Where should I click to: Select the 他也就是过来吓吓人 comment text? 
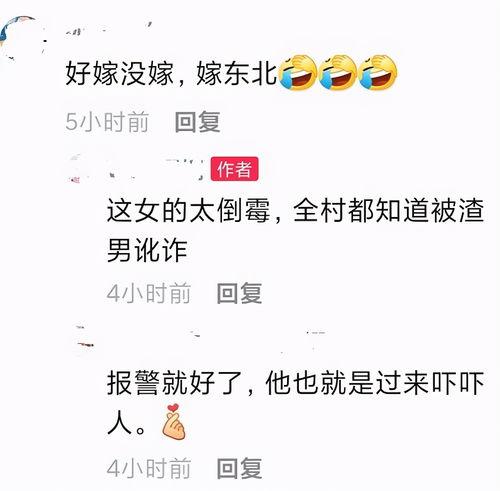pyautogui.click(x=295, y=403)
